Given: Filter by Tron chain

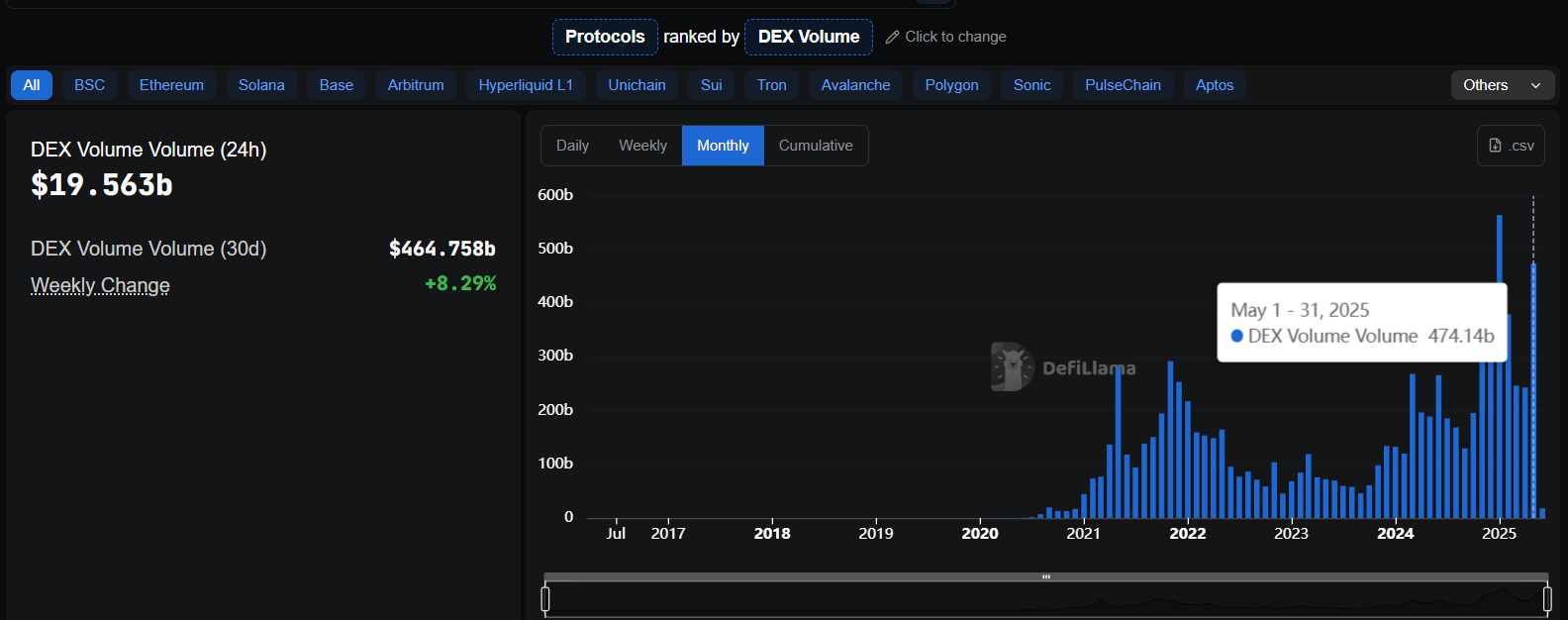Looking at the screenshot, I should pos(772,85).
